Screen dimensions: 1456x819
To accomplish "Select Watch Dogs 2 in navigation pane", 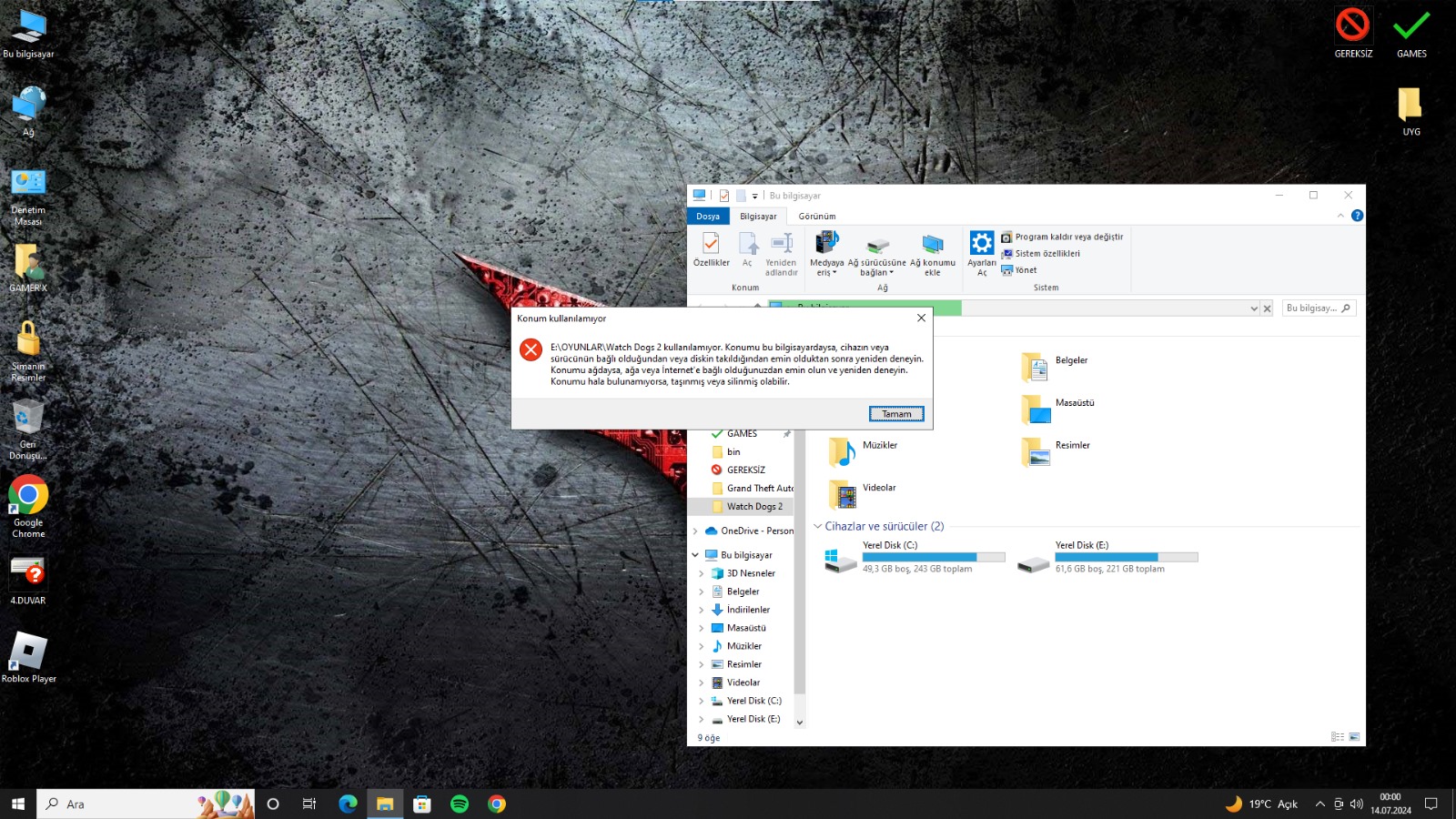I will click(753, 507).
